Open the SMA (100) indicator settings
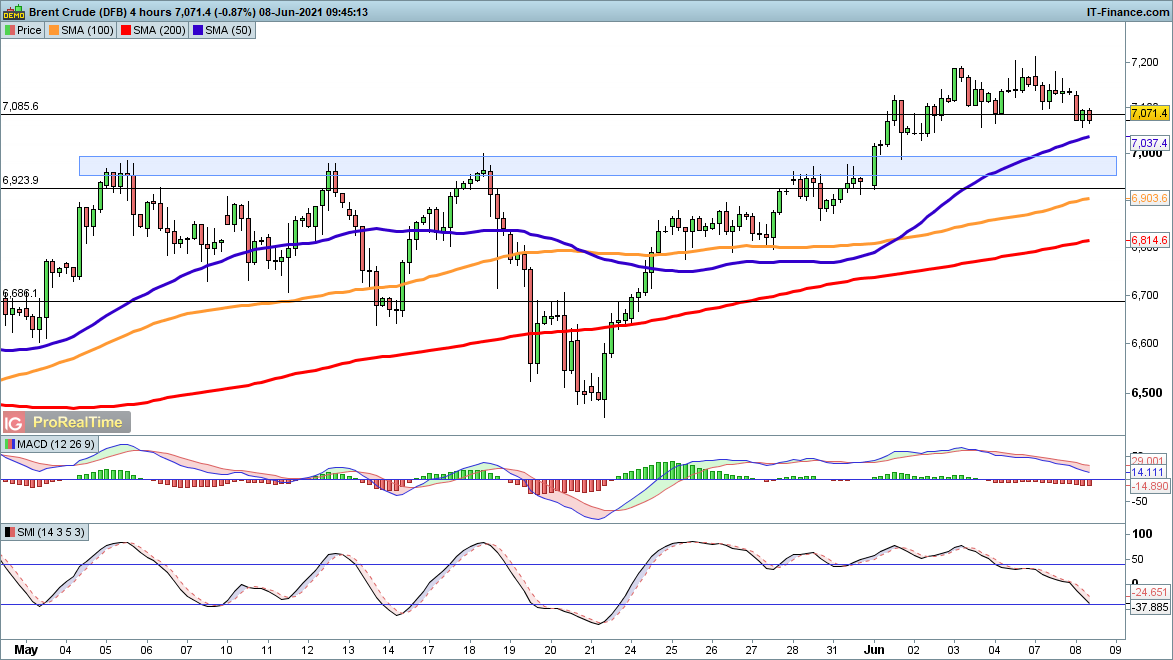The height and width of the screenshot is (660, 1173). point(87,30)
